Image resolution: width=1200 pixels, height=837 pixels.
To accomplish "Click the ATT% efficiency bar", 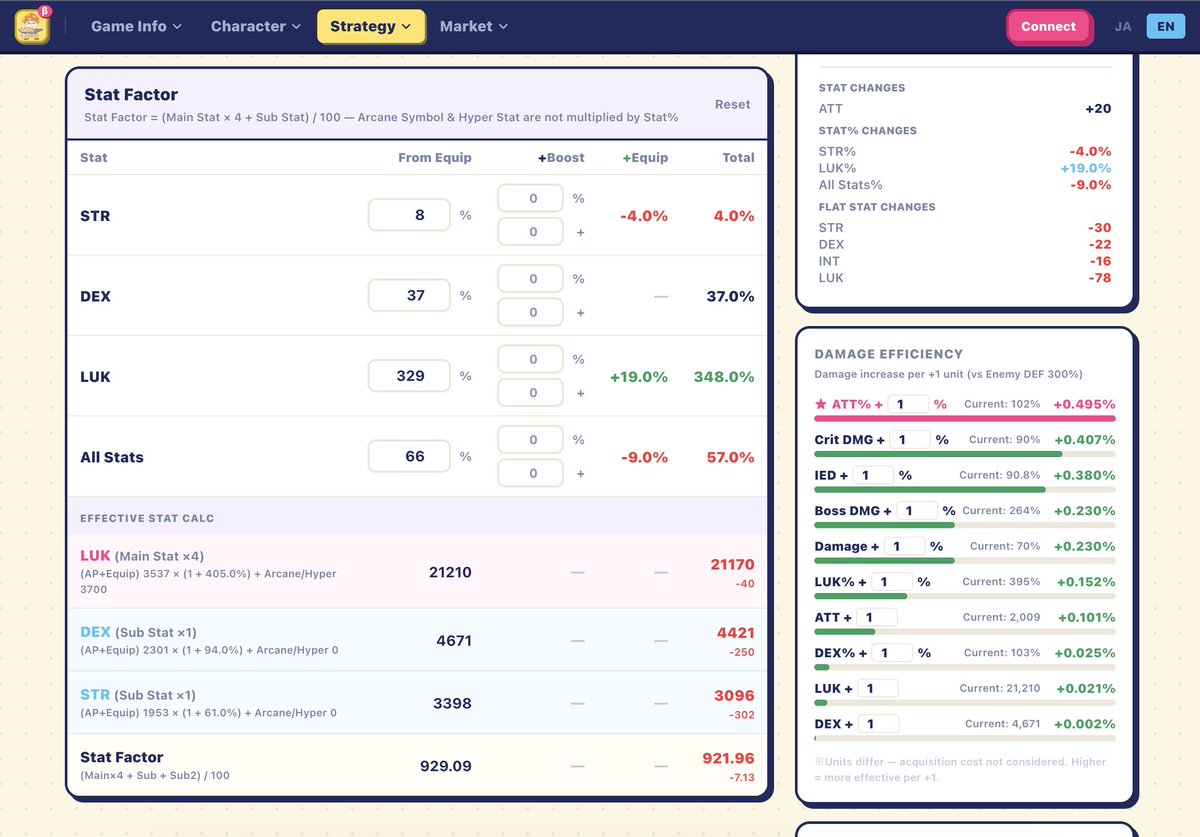I will (965, 419).
